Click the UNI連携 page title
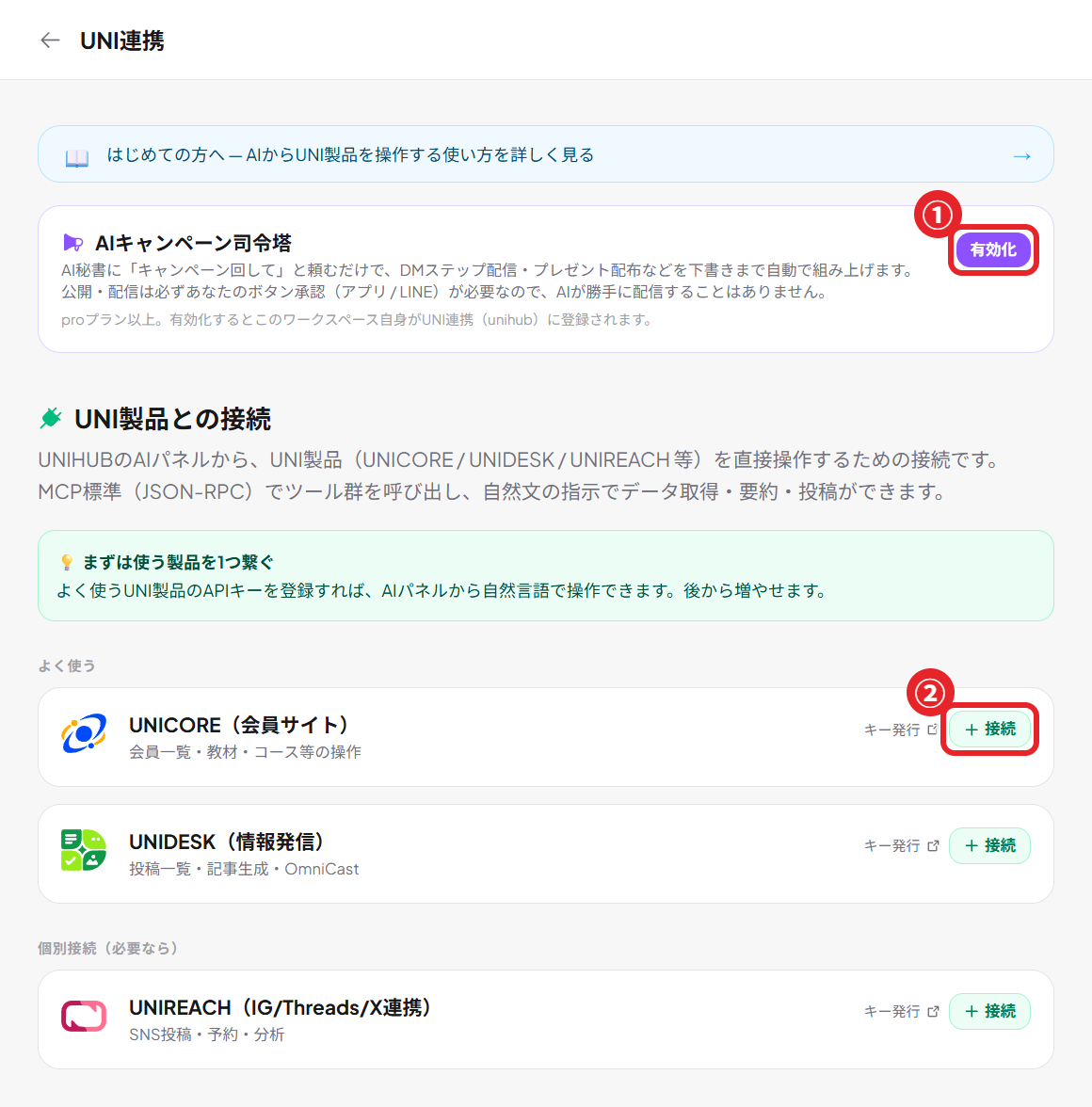This screenshot has width=1092, height=1107. coord(122,41)
